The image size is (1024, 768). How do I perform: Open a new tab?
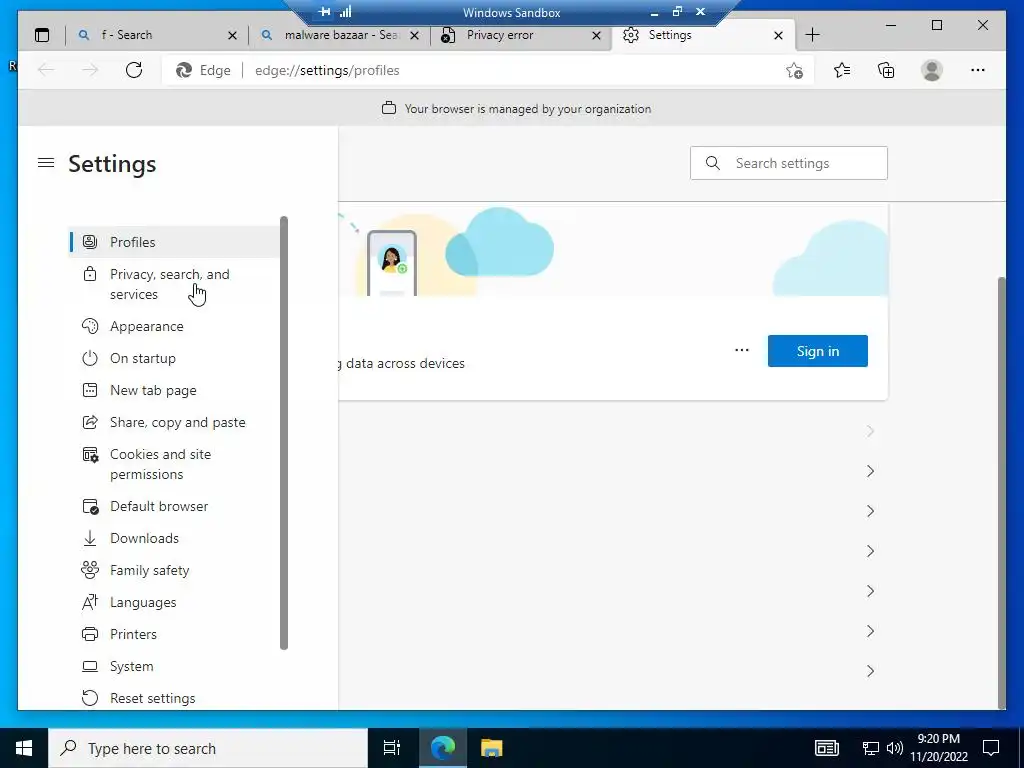pyautogui.click(x=812, y=35)
